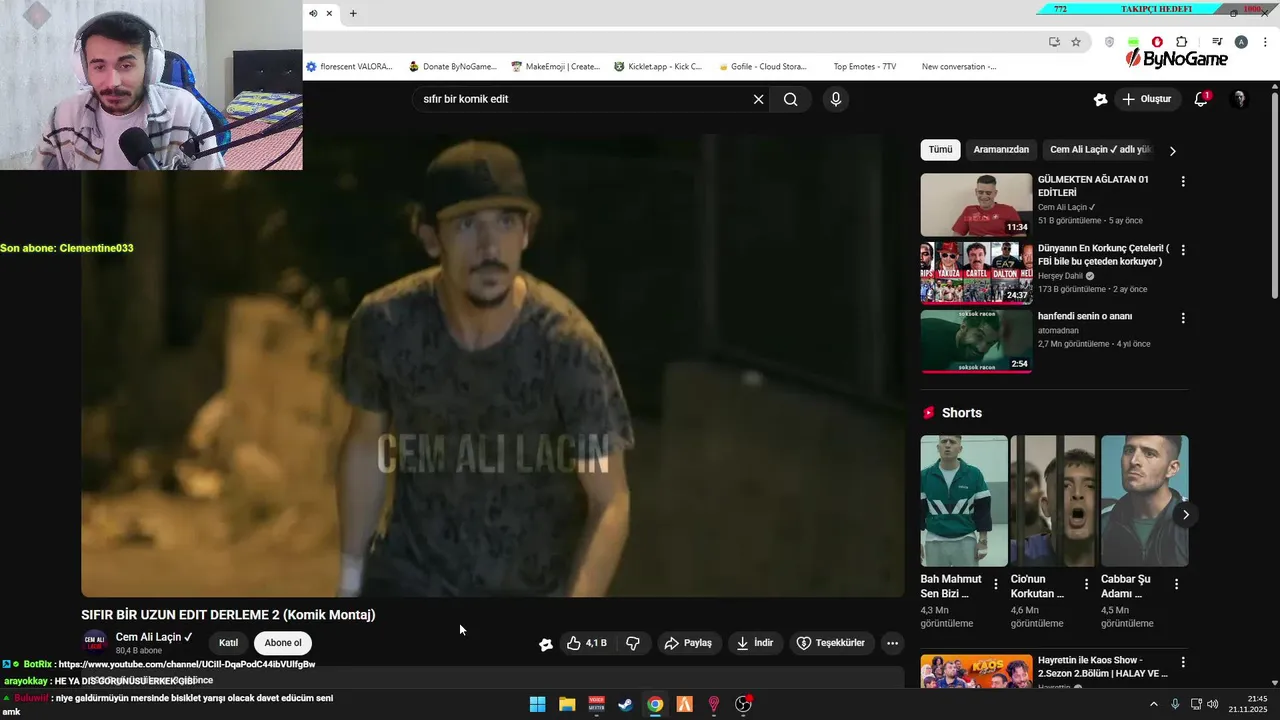The height and width of the screenshot is (720, 1280).
Task: Like the video with thumbs up
Action: click(587, 643)
